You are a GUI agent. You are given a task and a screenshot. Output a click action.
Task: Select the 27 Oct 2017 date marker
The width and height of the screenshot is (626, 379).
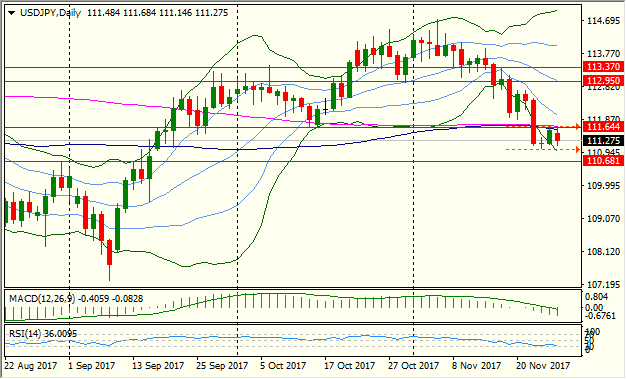pyautogui.click(x=414, y=365)
